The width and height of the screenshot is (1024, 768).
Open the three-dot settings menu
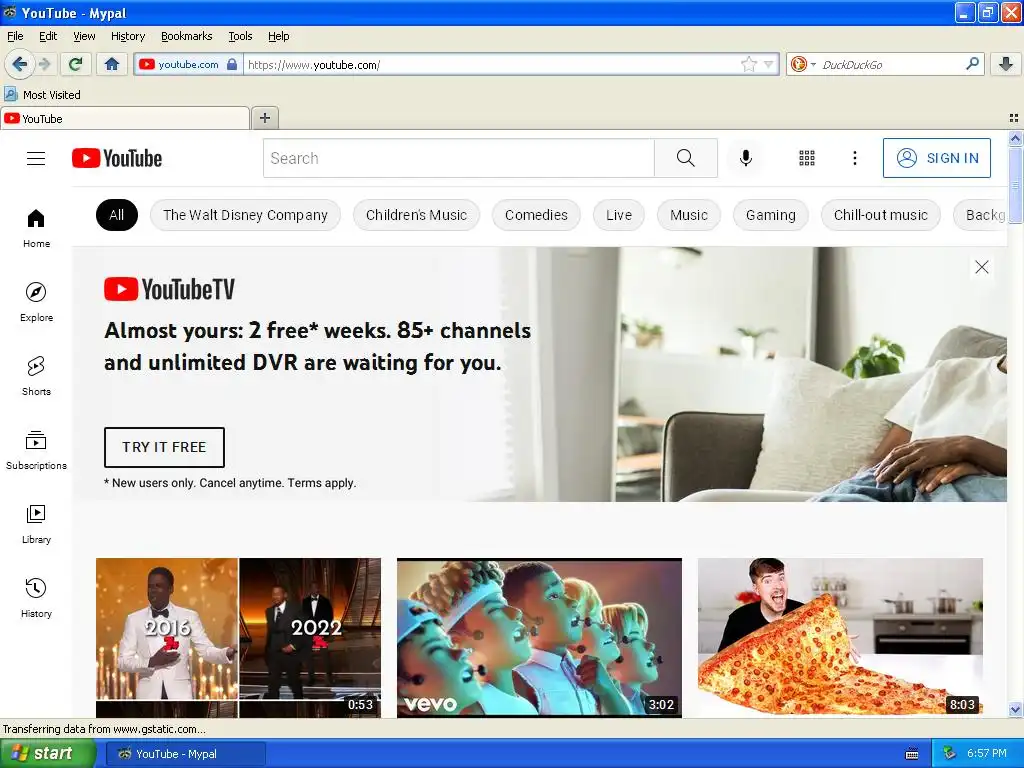pos(855,158)
